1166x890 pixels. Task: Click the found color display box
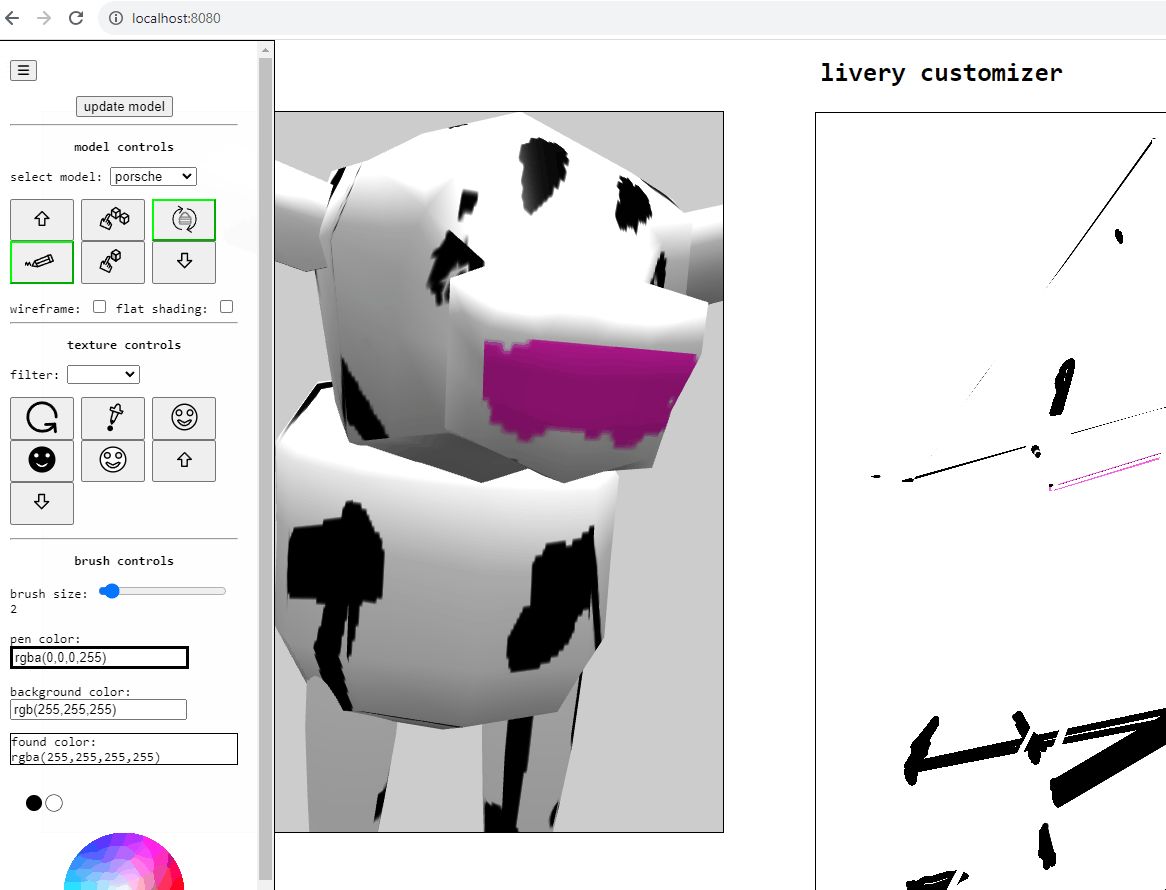pos(123,749)
